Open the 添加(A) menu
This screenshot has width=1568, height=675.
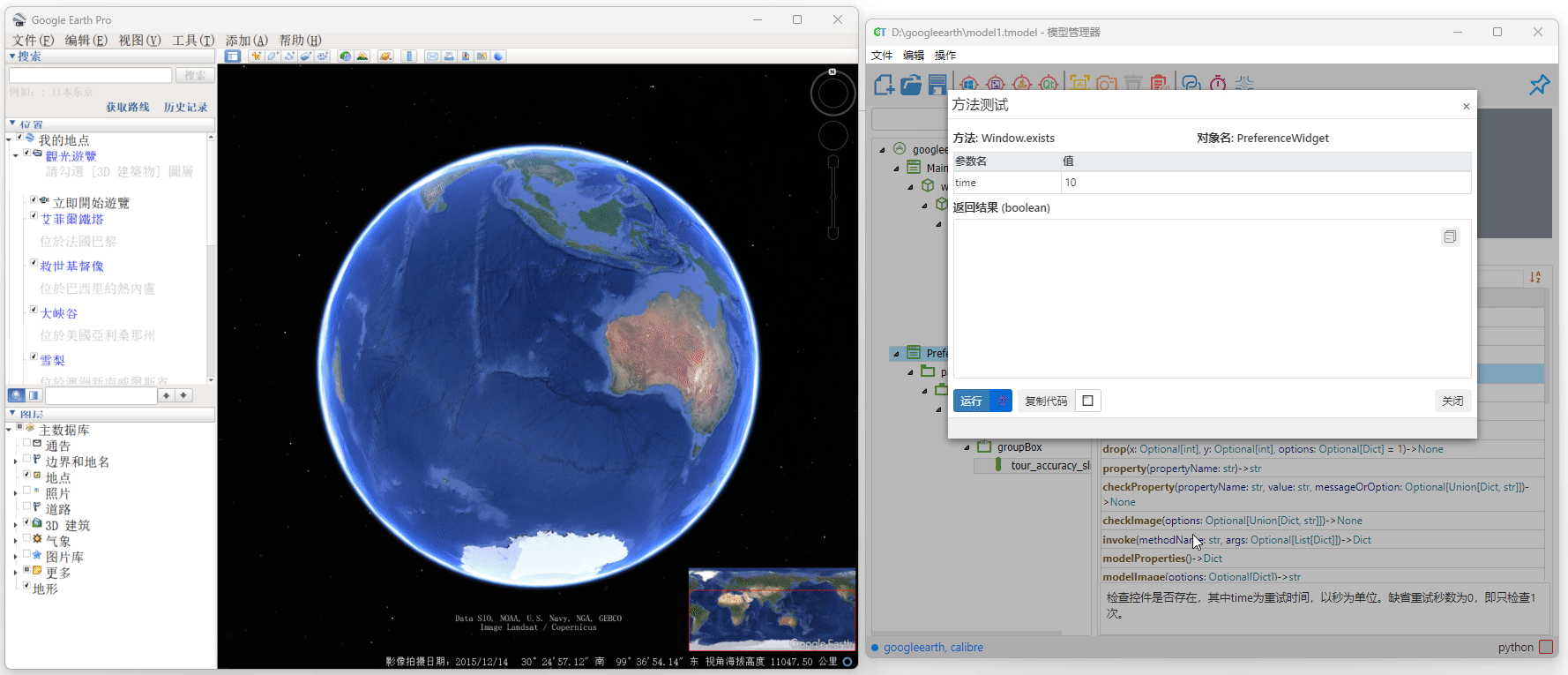tap(247, 41)
